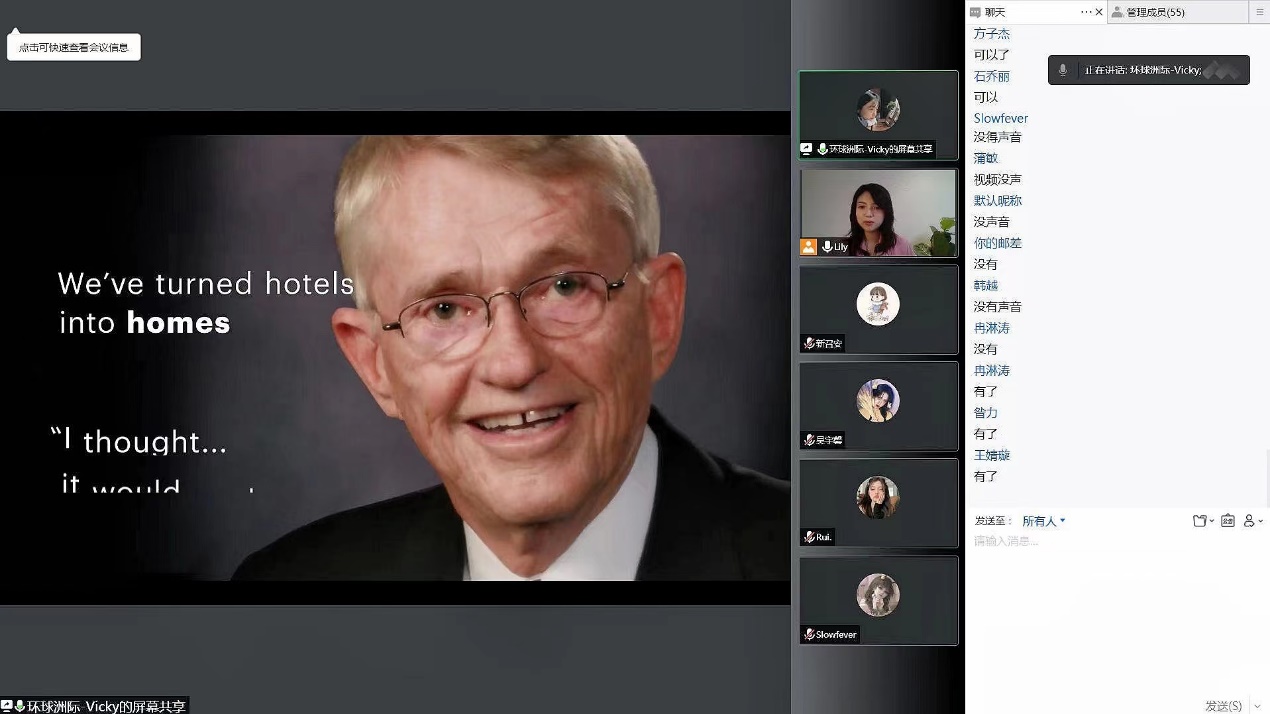The width and height of the screenshot is (1270, 714).
Task: Click the orange host icon on Lily's tile
Action: coord(808,246)
